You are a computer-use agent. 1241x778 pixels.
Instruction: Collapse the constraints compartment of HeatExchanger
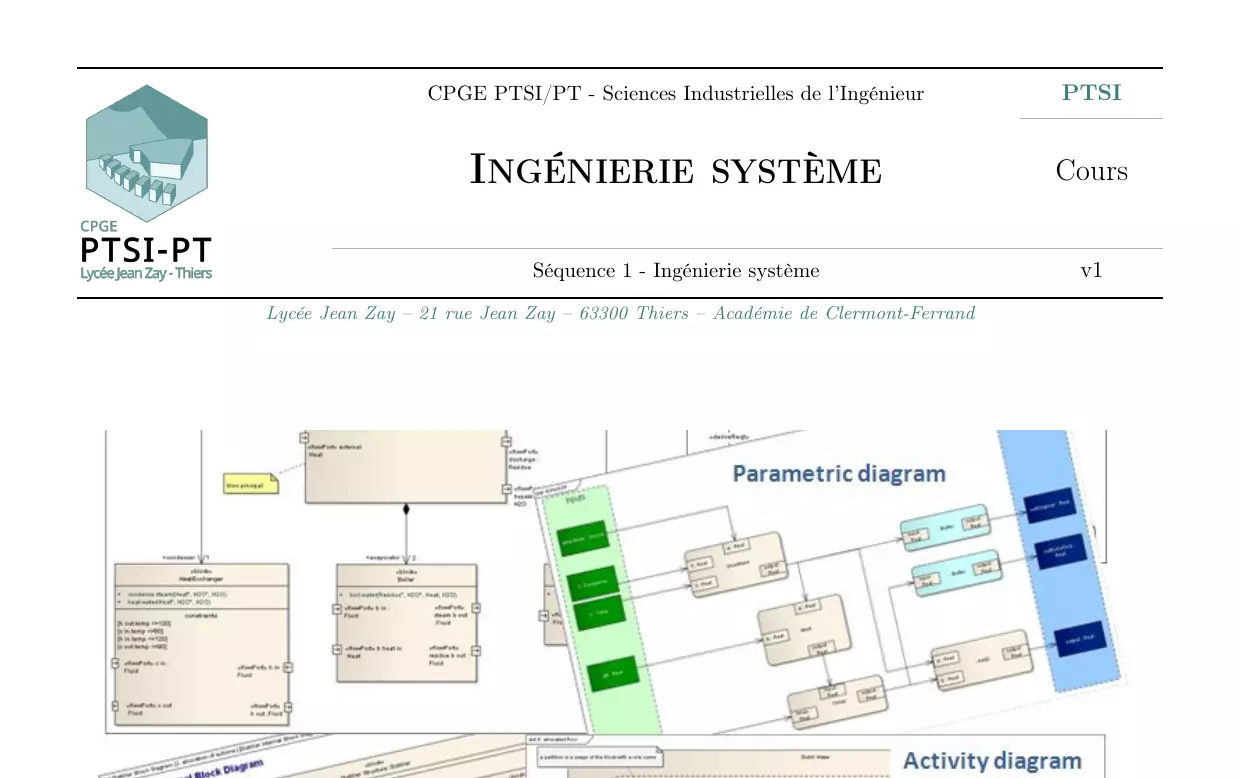point(201,615)
